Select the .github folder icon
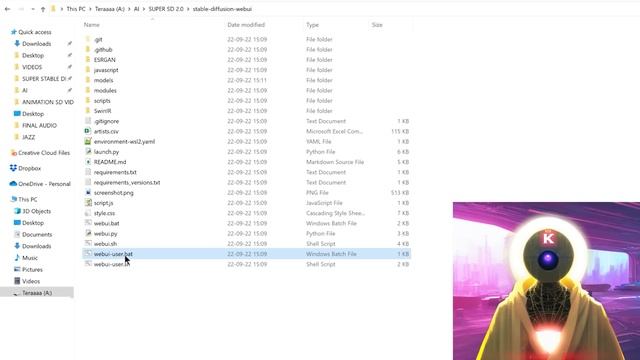Viewport: 640px width, 360px height. click(87, 49)
